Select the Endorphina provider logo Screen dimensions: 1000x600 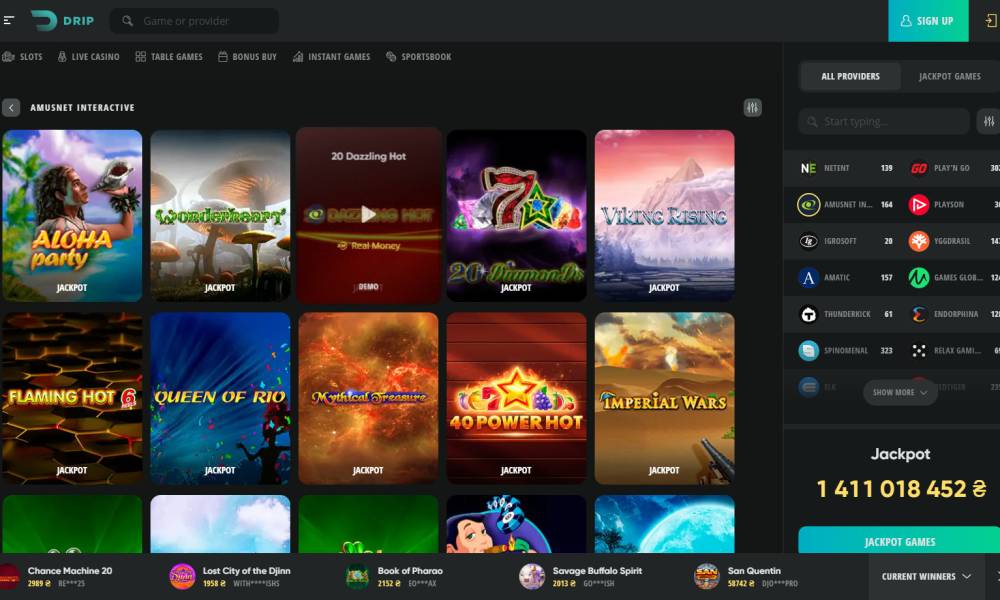coord(918,314)
